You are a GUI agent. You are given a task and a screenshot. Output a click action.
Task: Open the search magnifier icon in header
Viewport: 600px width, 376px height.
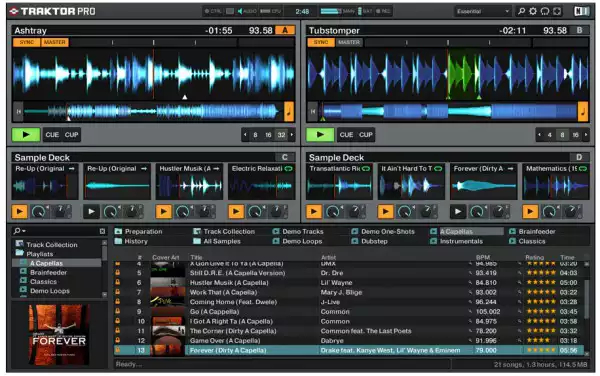[x=521, y=11]
